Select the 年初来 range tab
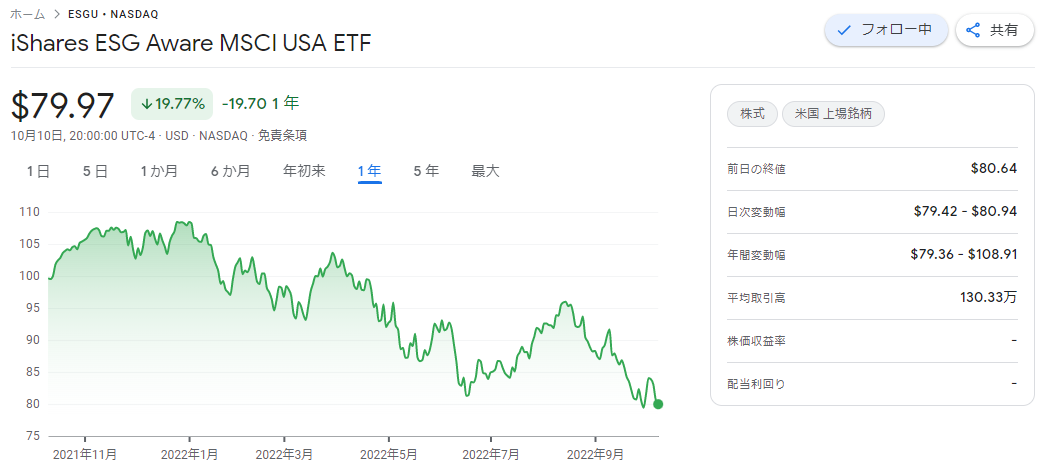This screenshot has width=1050, height=470. click(x=304, y=171)
